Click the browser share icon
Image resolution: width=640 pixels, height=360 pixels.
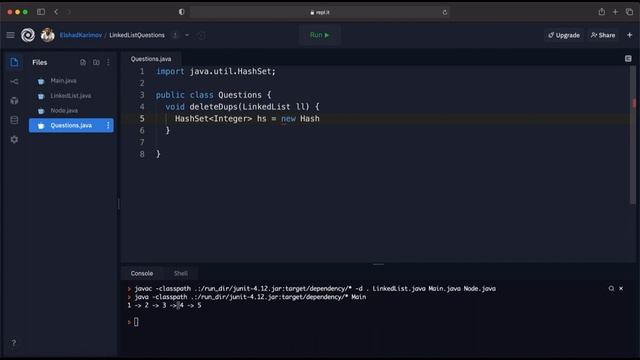pyautogui.click(x=602, y=12)
